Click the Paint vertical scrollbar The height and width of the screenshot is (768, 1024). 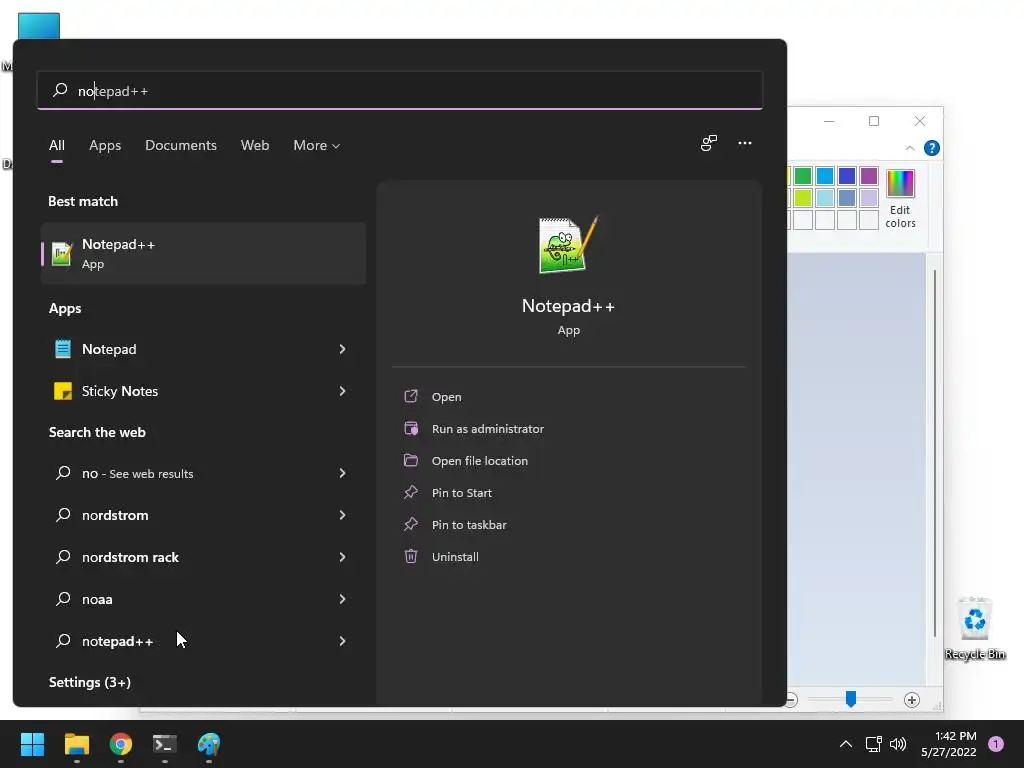click(935, 453)
